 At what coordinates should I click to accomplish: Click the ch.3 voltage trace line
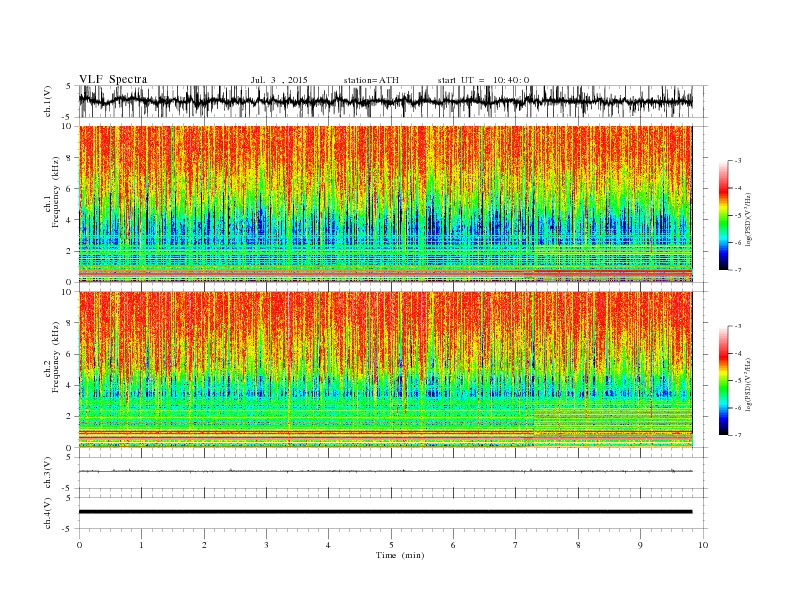[385, 471]
